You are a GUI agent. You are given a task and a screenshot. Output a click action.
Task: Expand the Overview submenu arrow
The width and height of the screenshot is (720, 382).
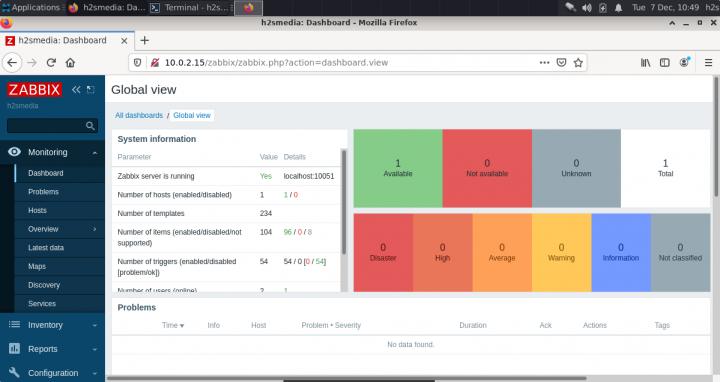95,229
